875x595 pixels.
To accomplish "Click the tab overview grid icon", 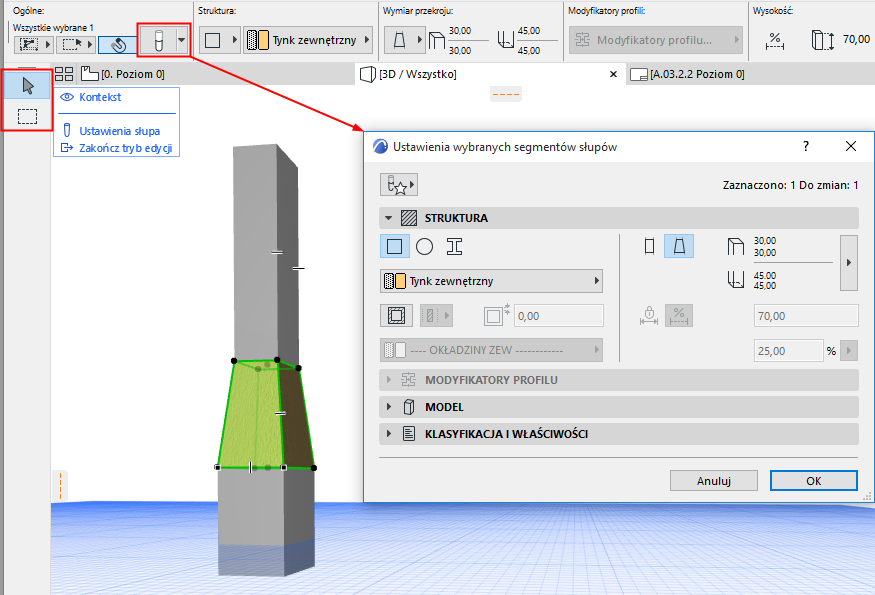I will (64, 74).
